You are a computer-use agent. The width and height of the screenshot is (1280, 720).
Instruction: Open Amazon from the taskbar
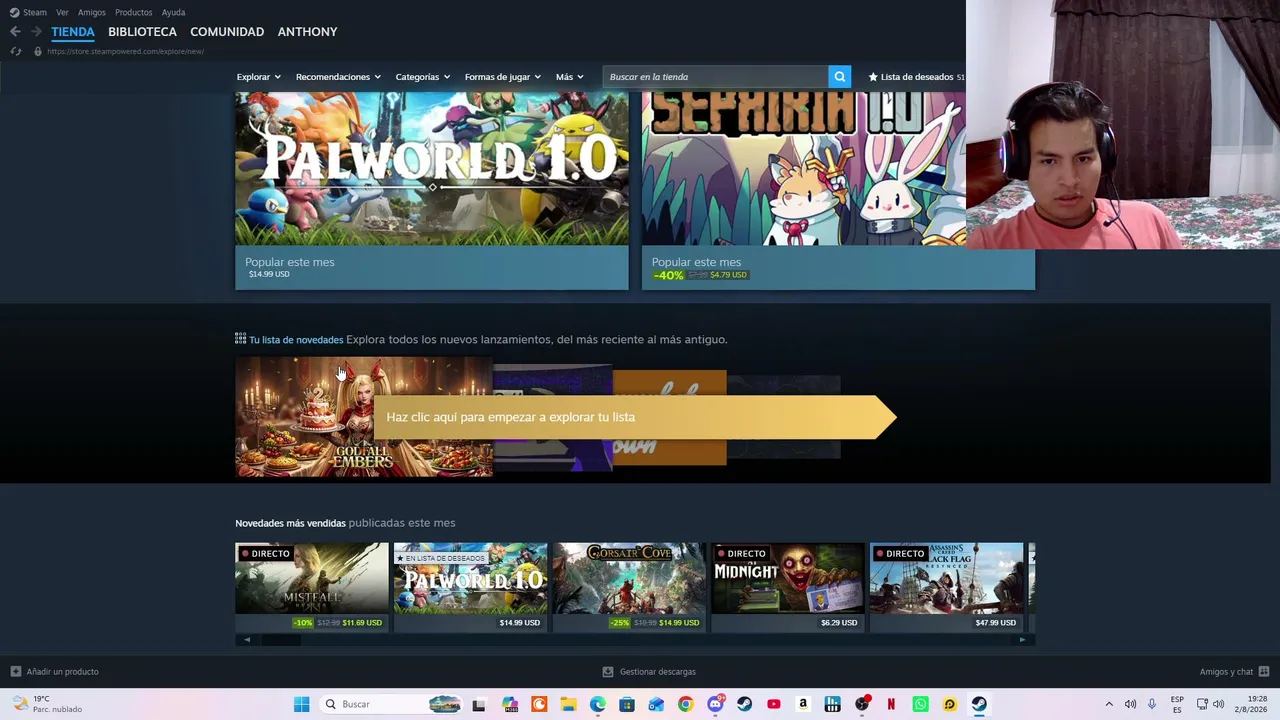tap(802, 704)
